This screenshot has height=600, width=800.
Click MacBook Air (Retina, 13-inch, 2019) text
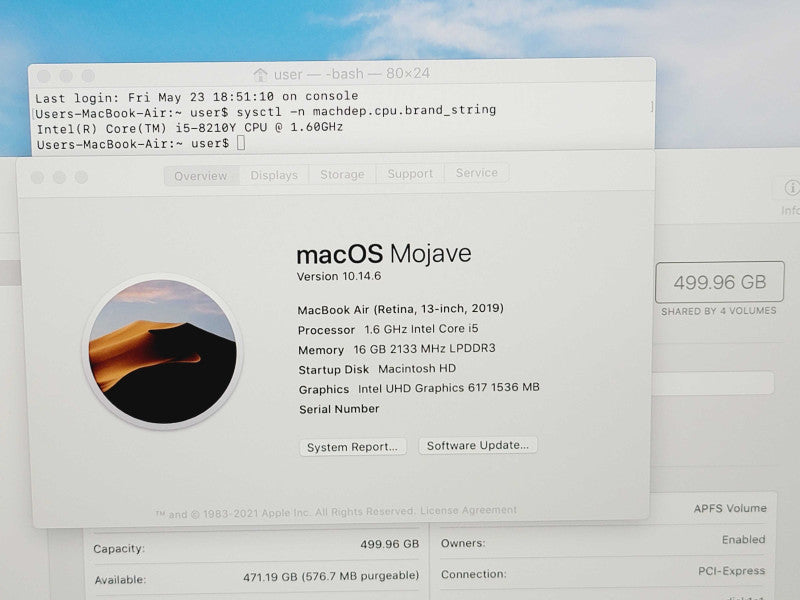click(x=401, y=309)
